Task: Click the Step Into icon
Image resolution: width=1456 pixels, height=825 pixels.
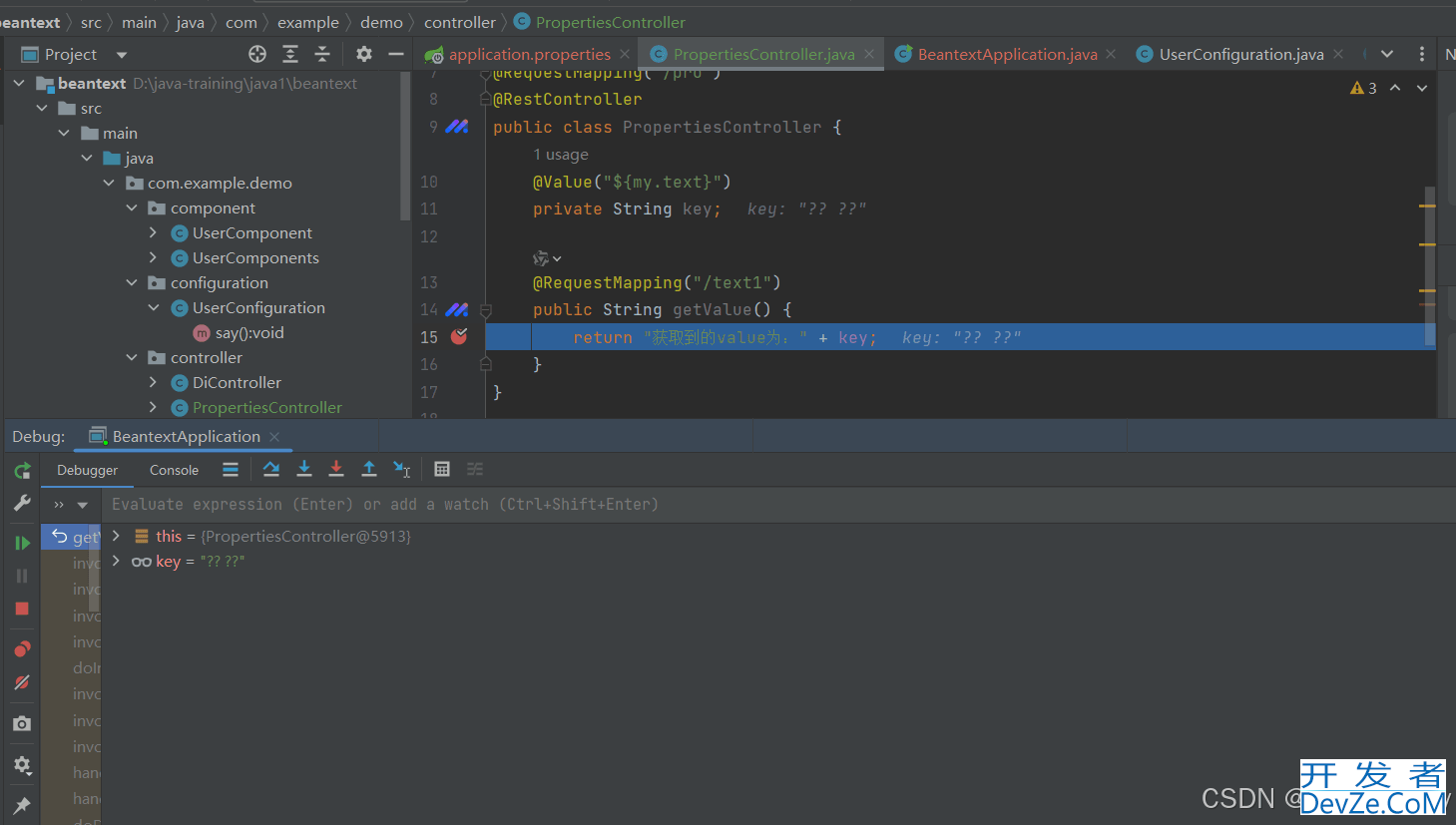Action: (304, 469)
